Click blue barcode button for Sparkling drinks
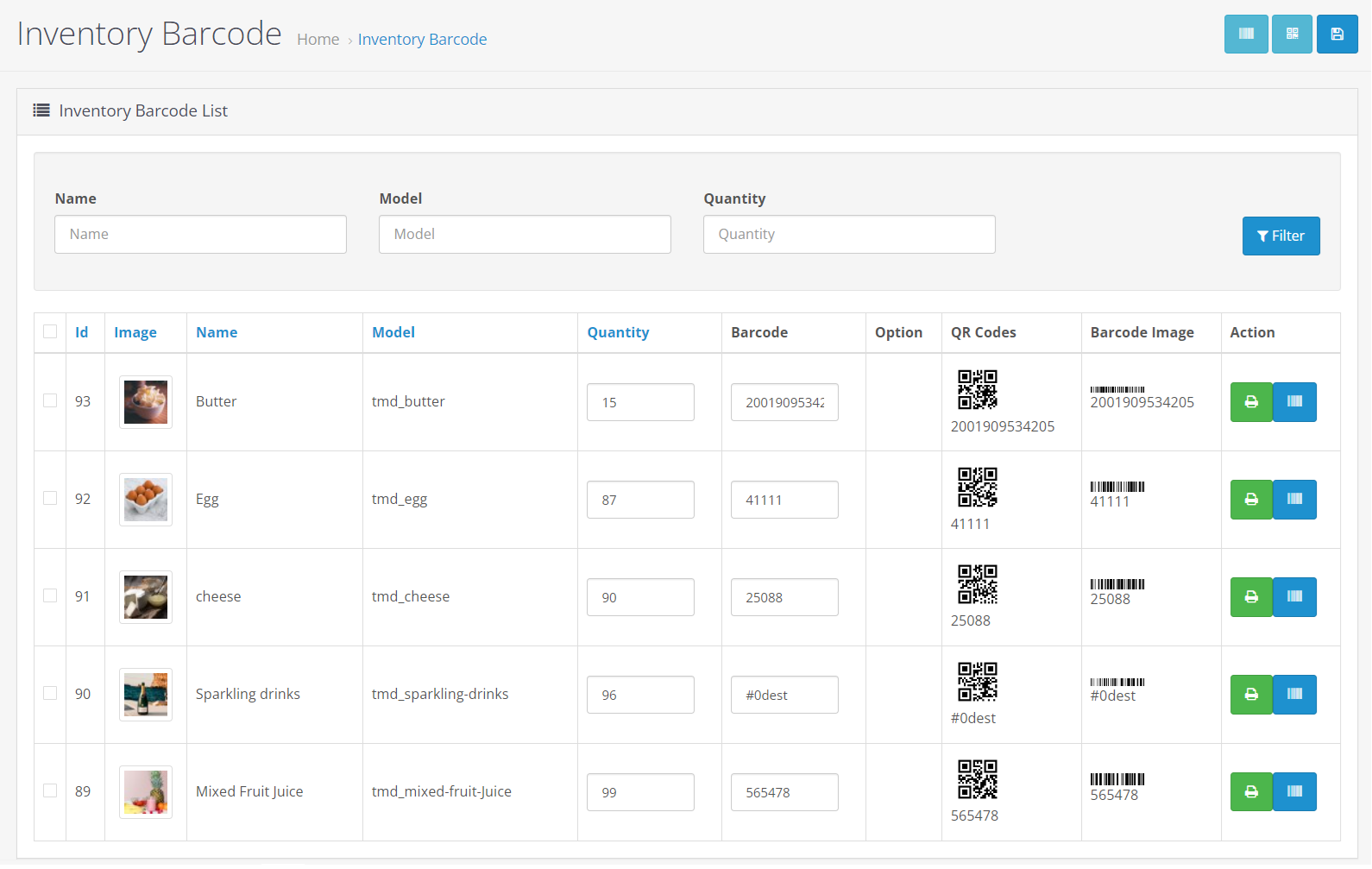Screen dimensions: 1372x869 [x=1294, y=695]
